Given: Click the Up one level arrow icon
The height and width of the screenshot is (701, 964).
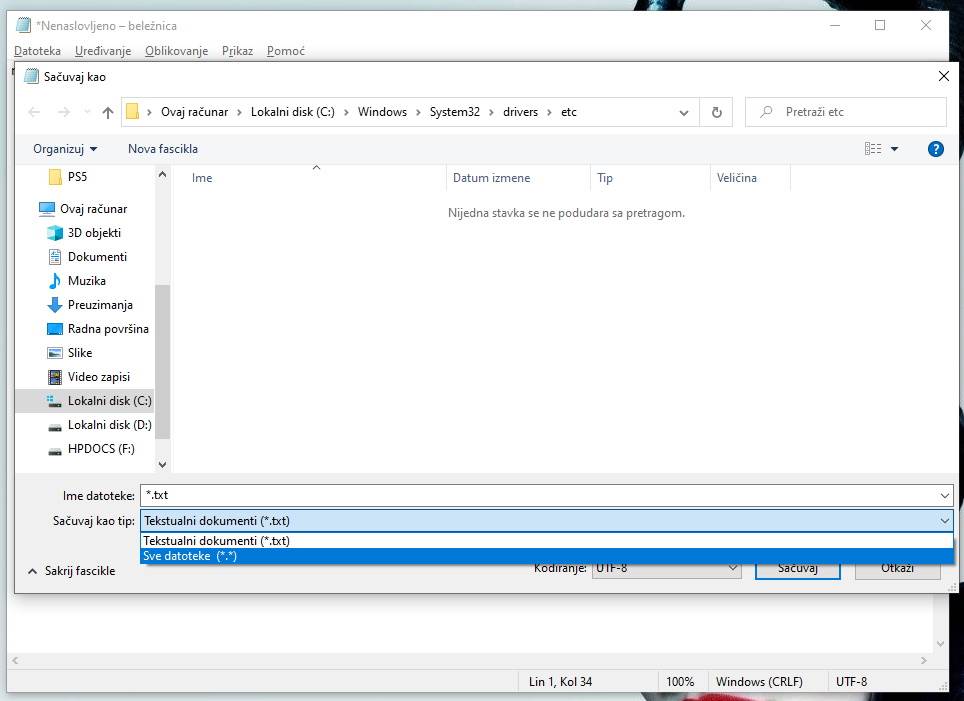Looking at the screenshot, I should pos(108,112).
